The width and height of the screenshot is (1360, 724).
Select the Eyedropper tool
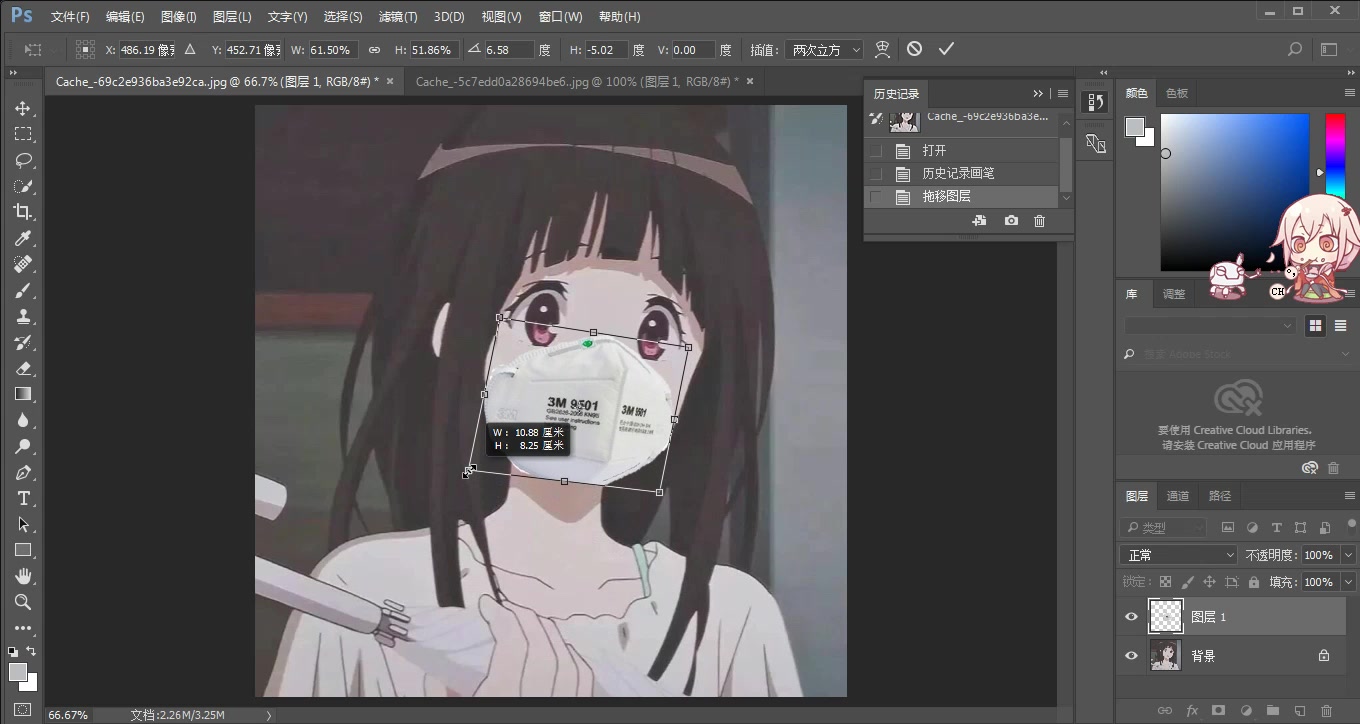[x=23, y=238]
